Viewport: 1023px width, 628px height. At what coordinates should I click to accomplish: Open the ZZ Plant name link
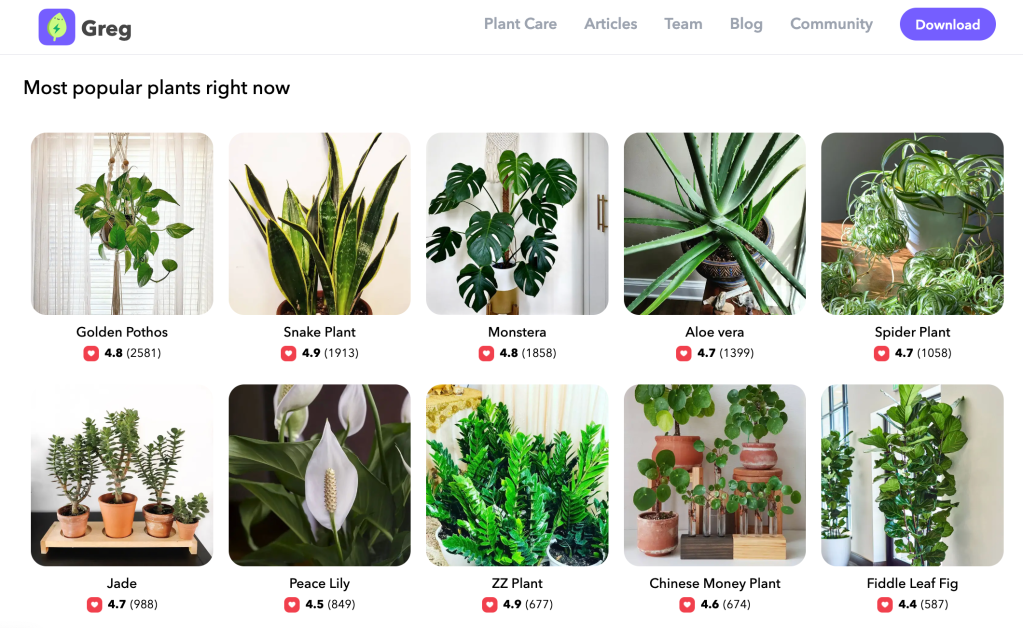[x=517, y=583]
